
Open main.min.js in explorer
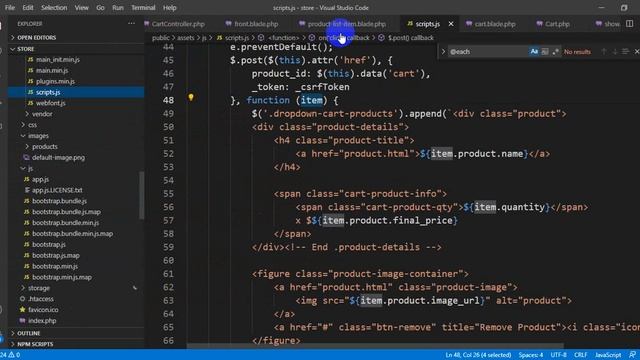coord(52,71)
